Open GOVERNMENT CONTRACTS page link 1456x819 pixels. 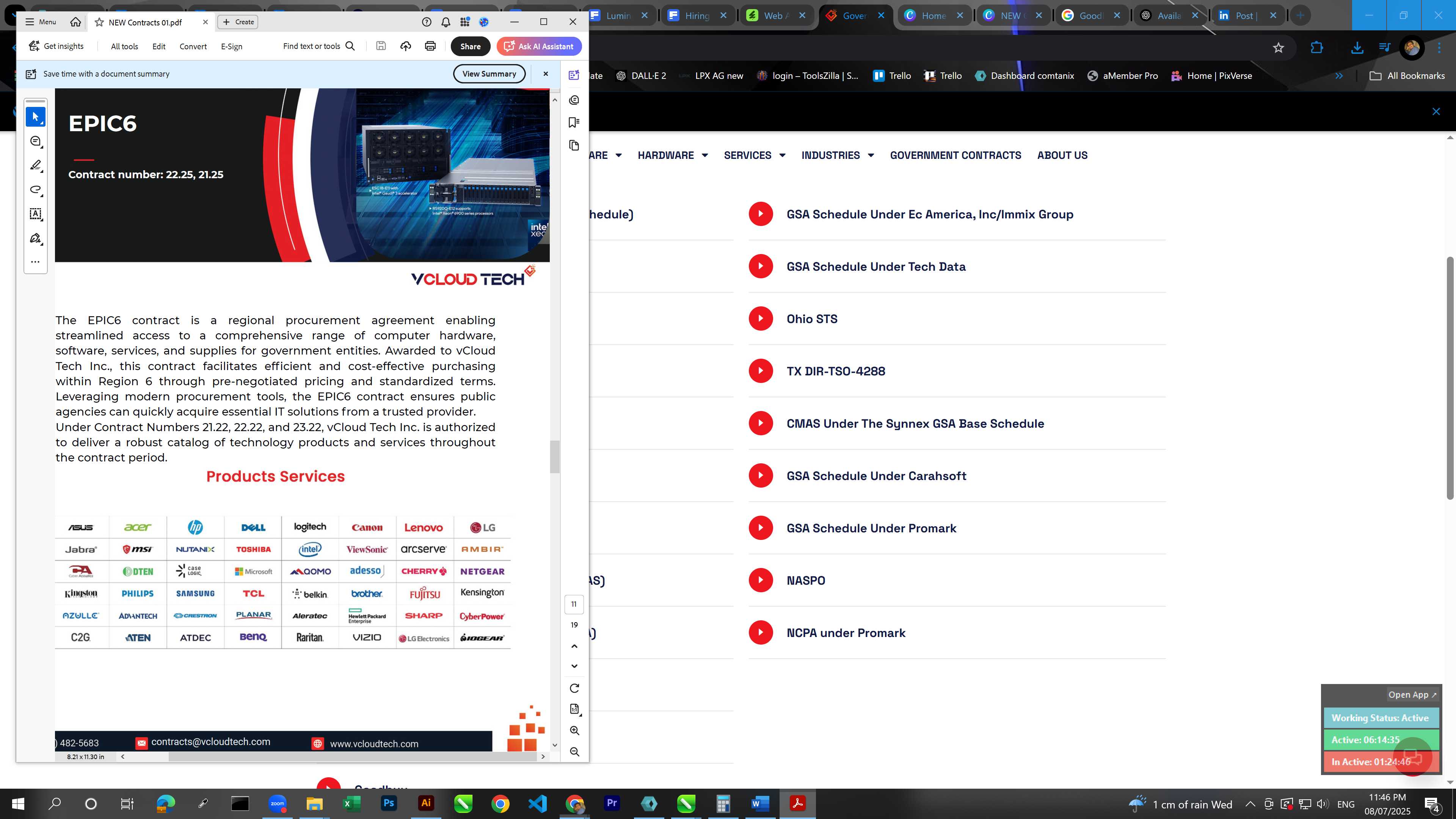[956, 155]
